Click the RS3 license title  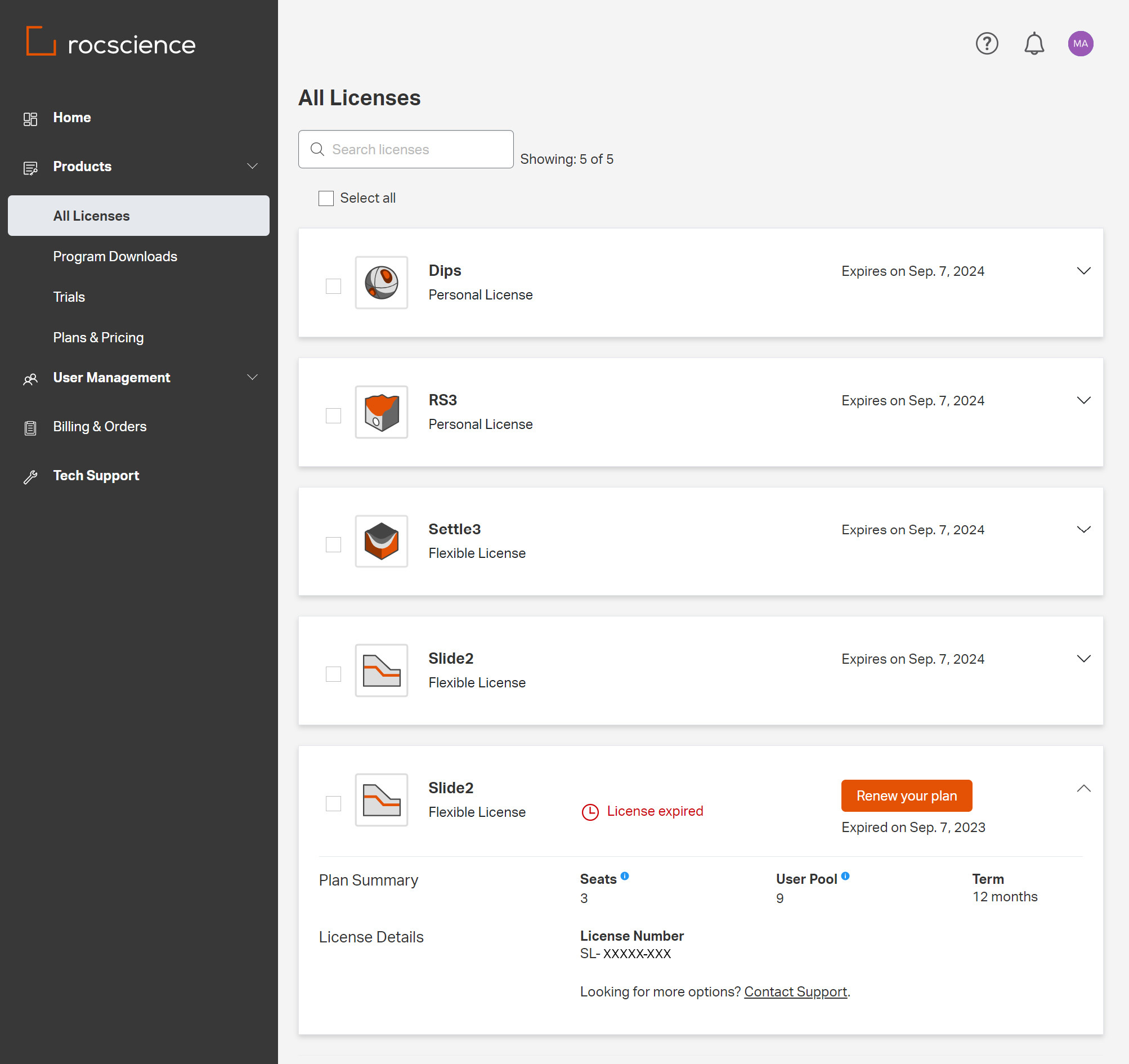(443, 400)
